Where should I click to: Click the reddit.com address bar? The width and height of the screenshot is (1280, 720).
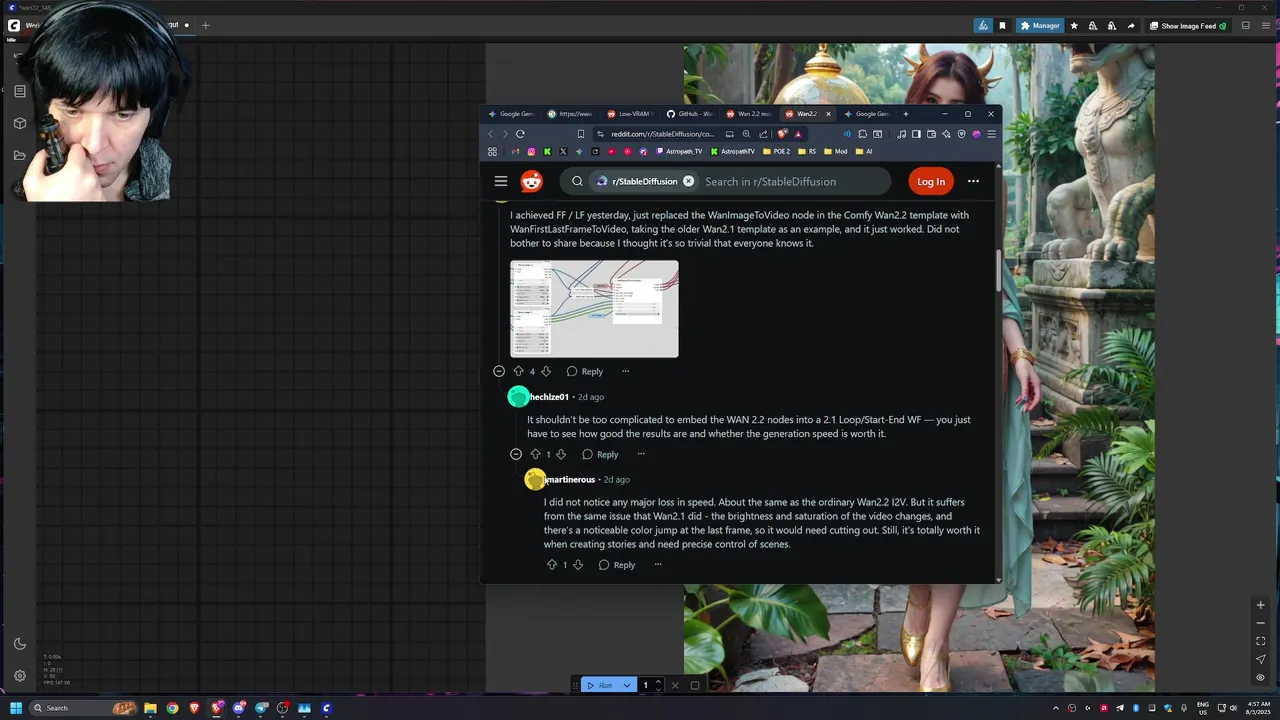(662, 134)
